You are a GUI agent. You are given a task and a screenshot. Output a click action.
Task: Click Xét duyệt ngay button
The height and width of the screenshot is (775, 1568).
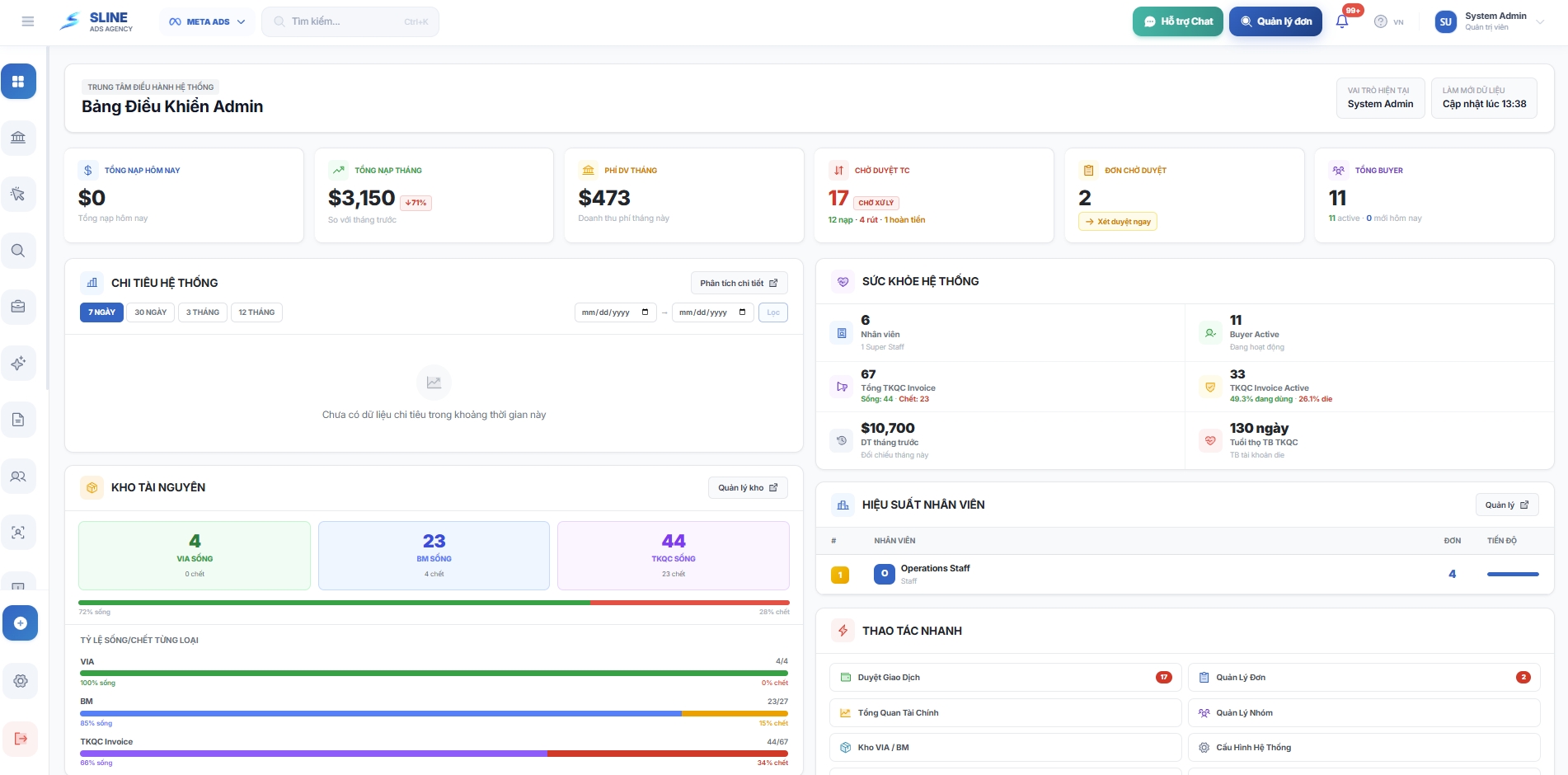pos(1117,222)
